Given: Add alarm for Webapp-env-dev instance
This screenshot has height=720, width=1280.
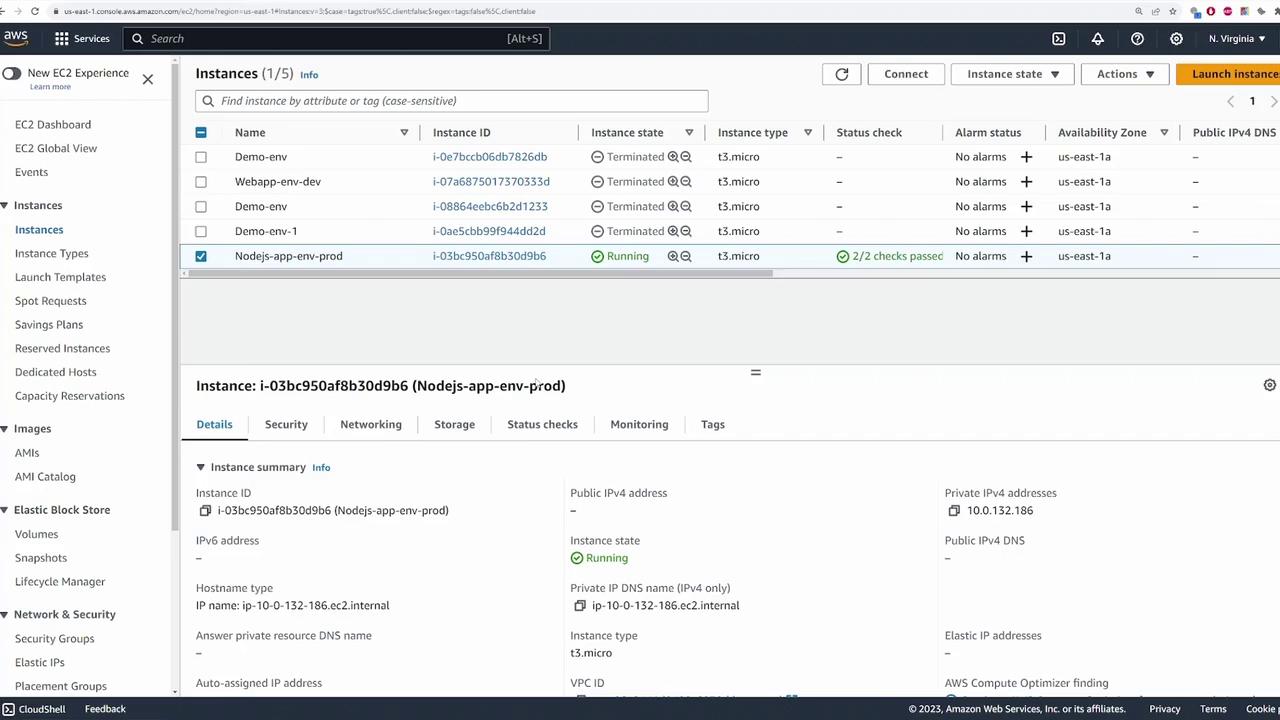Looking at the screenshot, I should click(1026, 182).
